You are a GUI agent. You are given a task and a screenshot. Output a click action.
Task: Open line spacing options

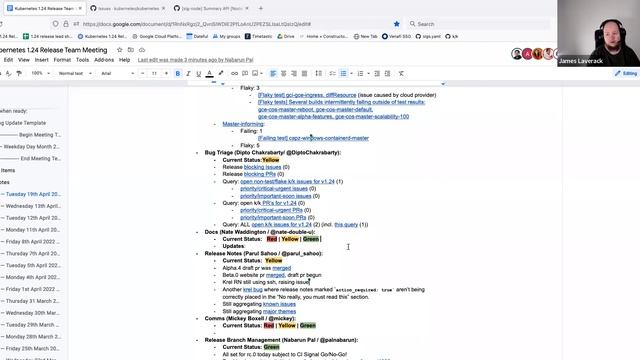pyautogui.click(x=318, y=73)
